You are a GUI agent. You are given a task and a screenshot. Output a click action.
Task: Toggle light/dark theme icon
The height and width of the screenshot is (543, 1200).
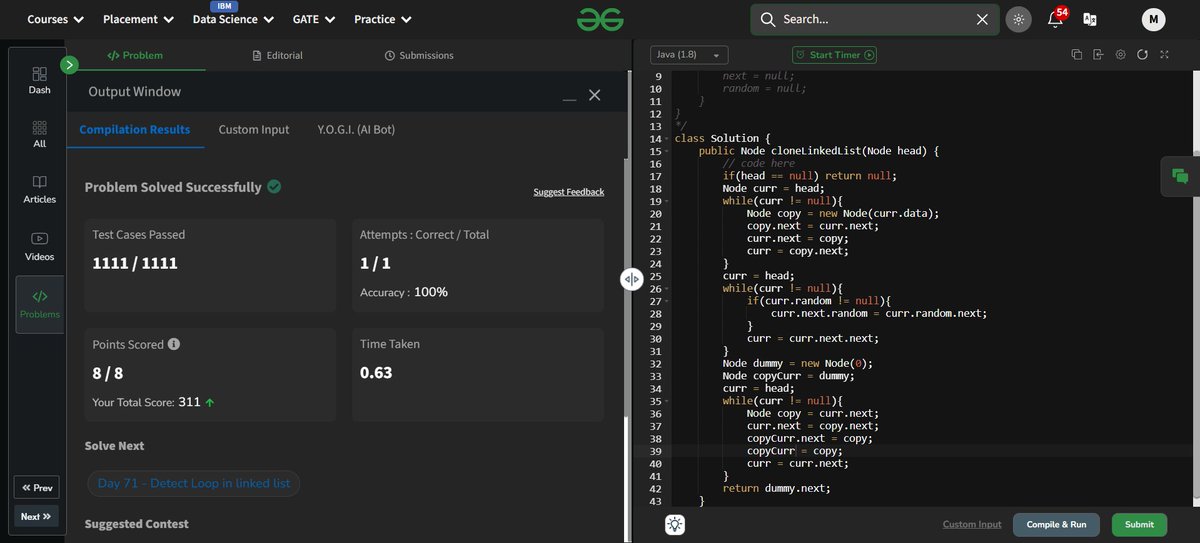click(1019, 19)
